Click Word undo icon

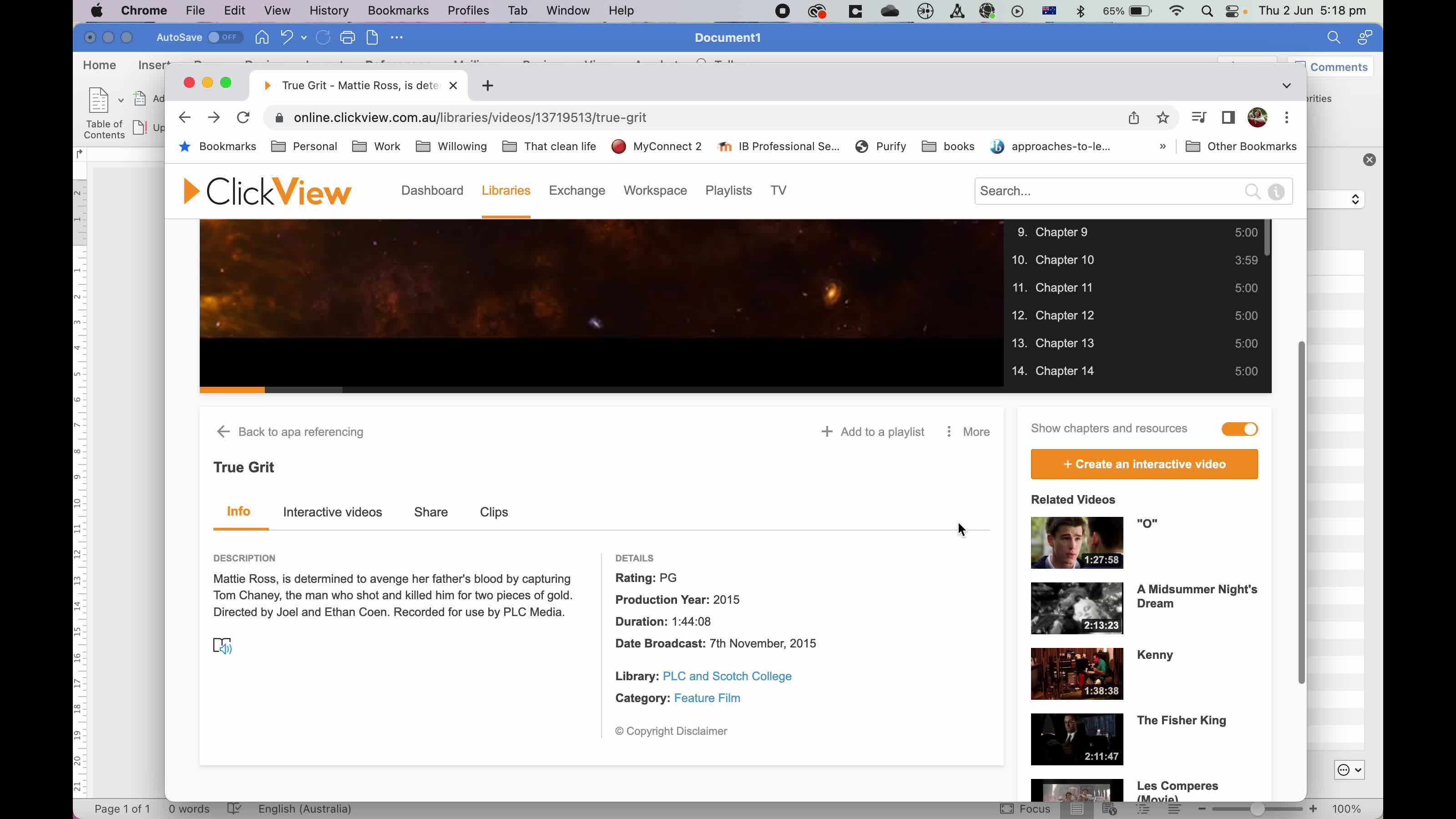click(287, 37)
